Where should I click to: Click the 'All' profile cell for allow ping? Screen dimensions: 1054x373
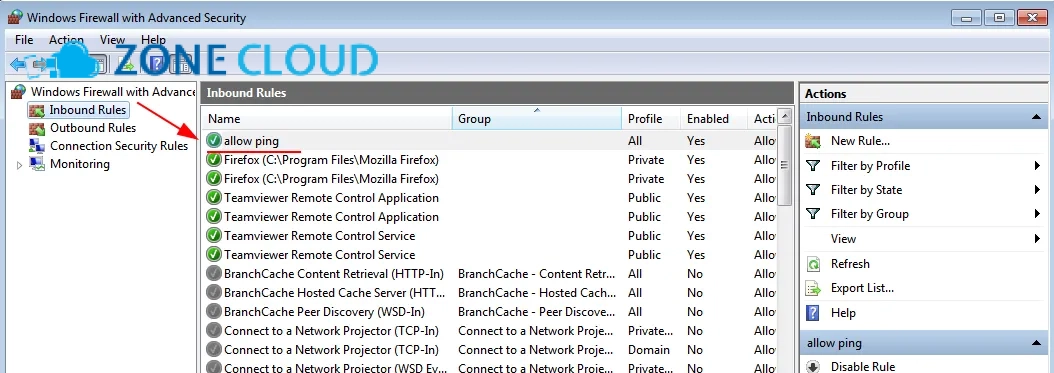click(635, 140)
